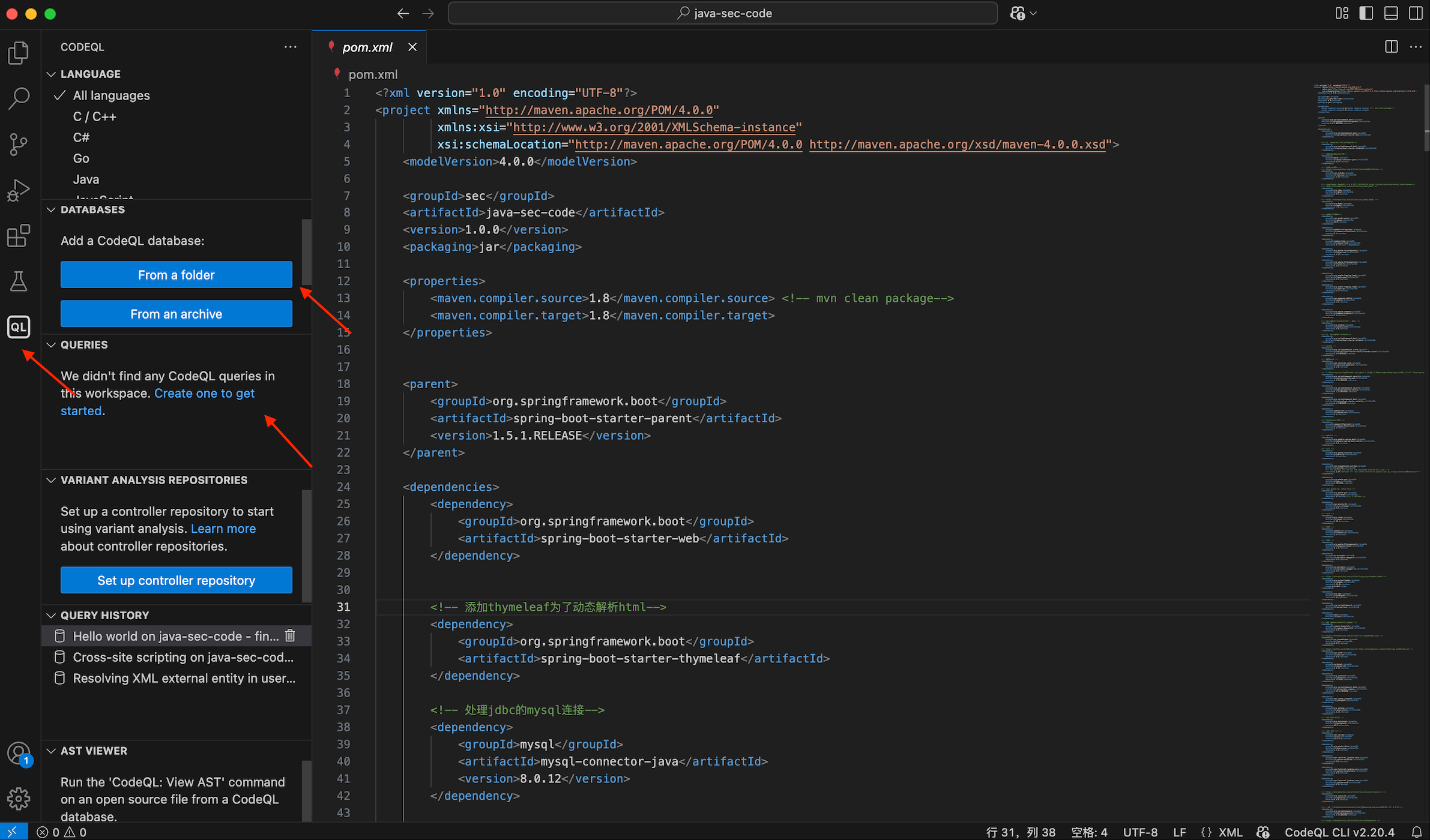Click the Learn more link
Screen dimensions: 1430x840
[x=223, y=529]
